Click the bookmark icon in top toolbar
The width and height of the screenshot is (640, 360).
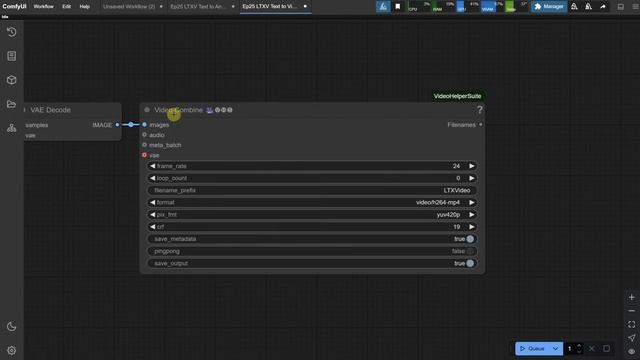point(398,7)
